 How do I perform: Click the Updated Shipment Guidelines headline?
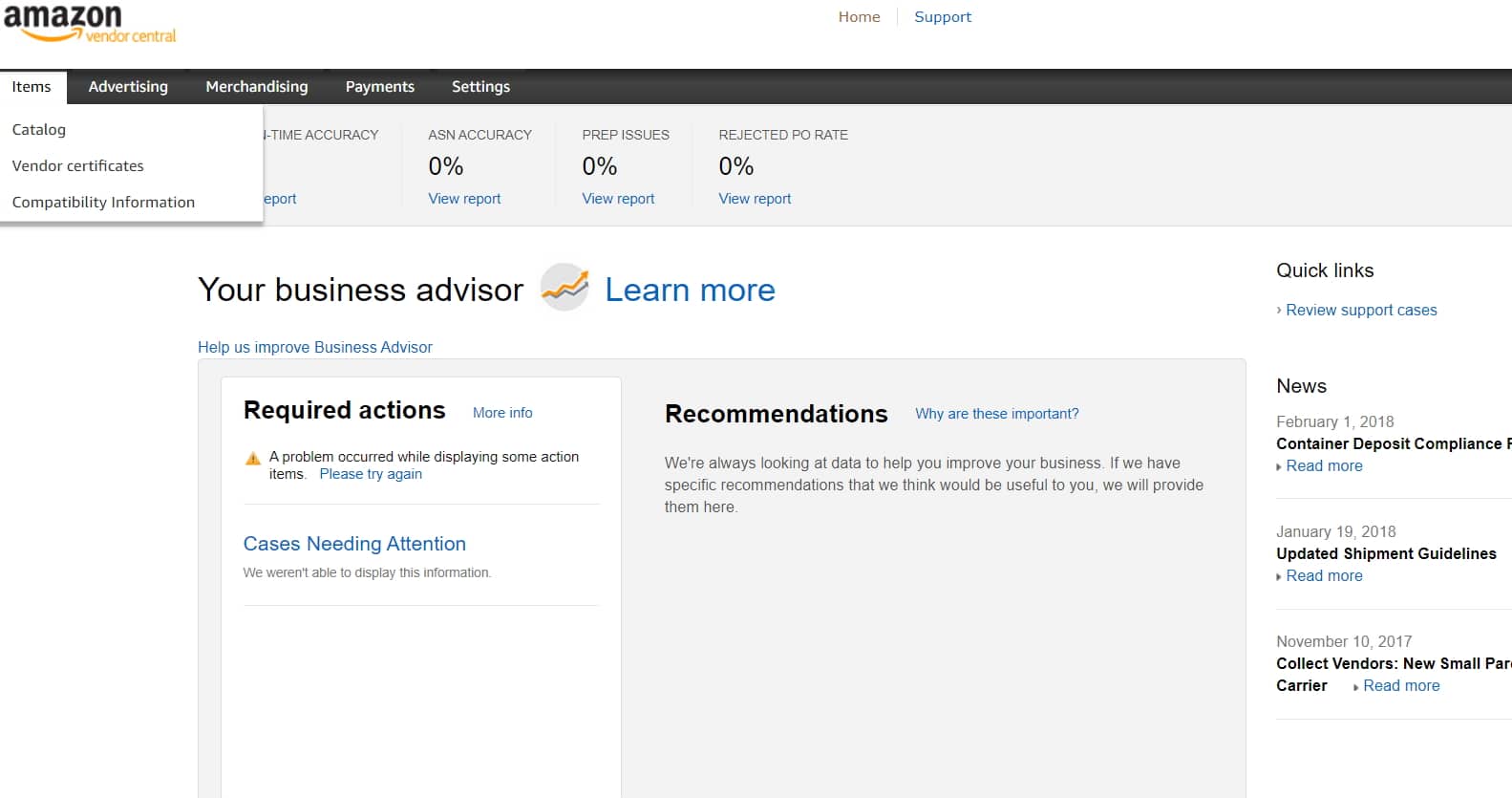1386,553
